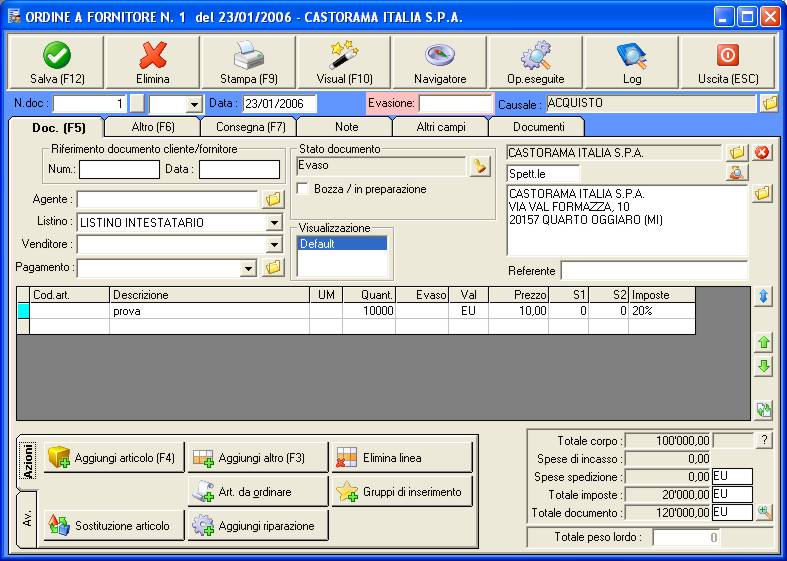Open the Documenti tab
The height and width of the screenshot is (561, 787).
[538, 127]
